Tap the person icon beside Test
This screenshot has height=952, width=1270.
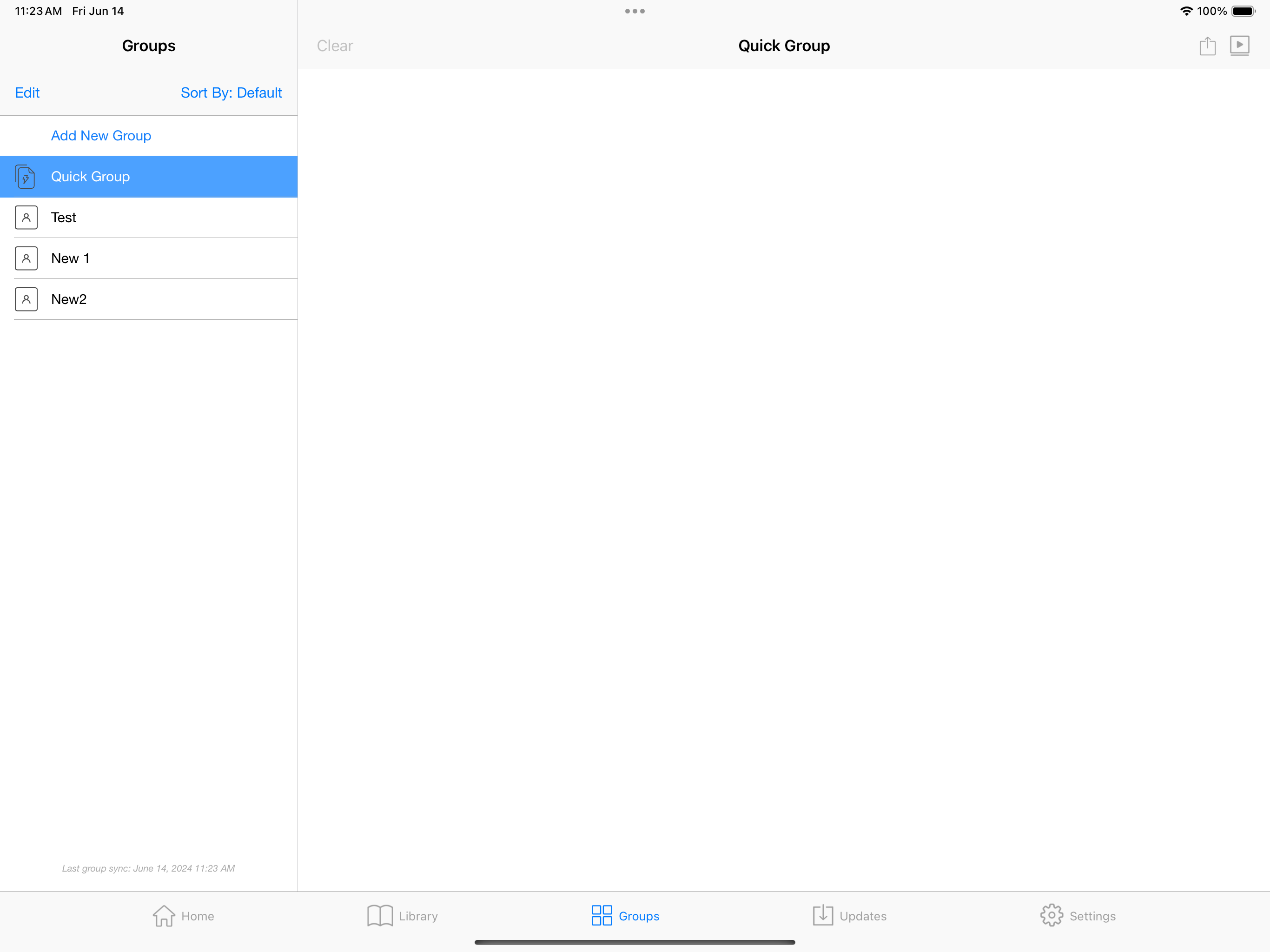coord(26,218)
